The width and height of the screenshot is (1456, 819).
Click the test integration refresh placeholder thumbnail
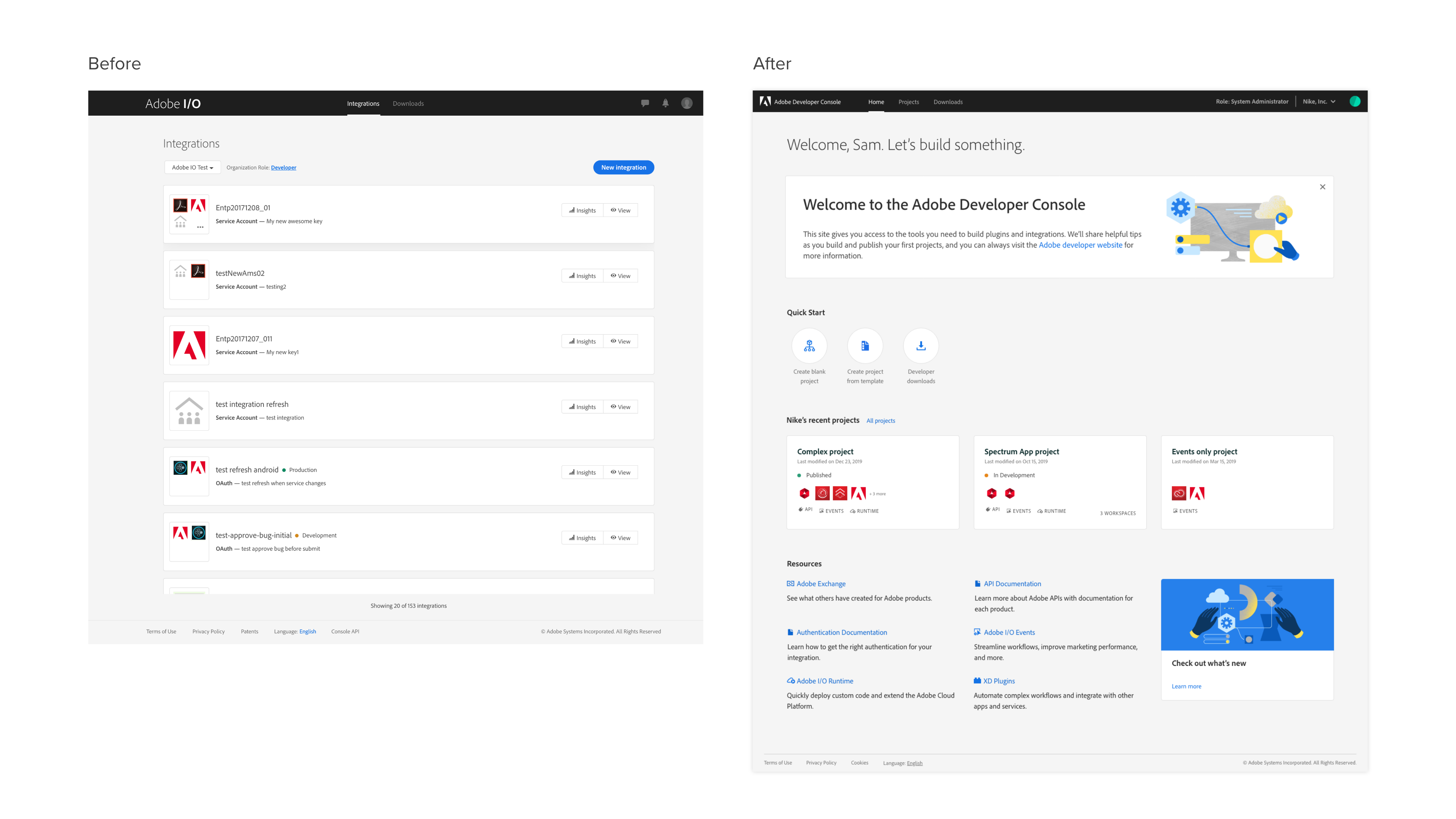(189, 411)
